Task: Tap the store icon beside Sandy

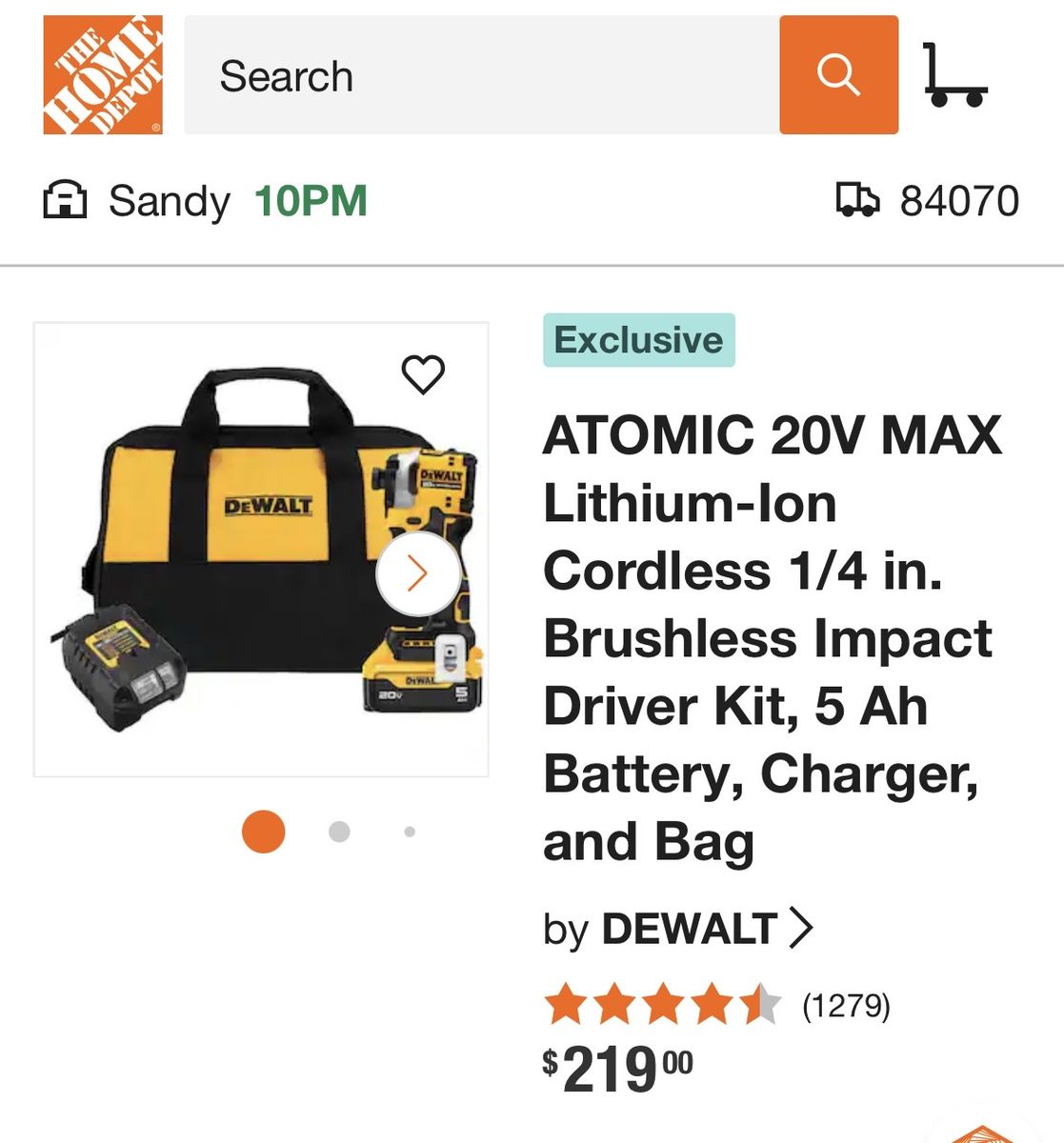Action: pyautogui.click(x=65, y=201)
